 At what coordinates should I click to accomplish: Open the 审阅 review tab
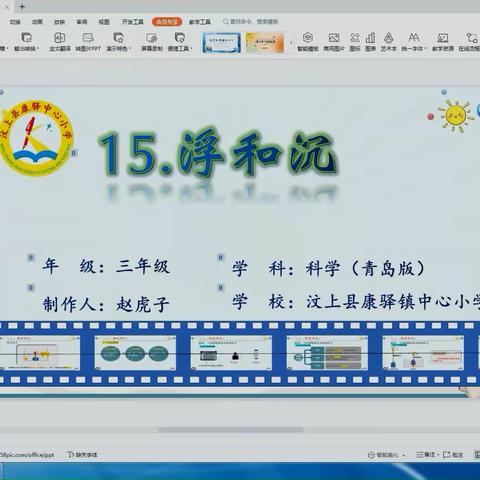coord(82,22)
